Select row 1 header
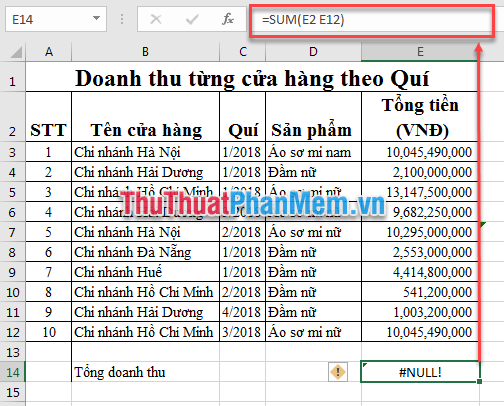This screenshot has height=406, width=504. pyautogui.click(x=13, y=77)
